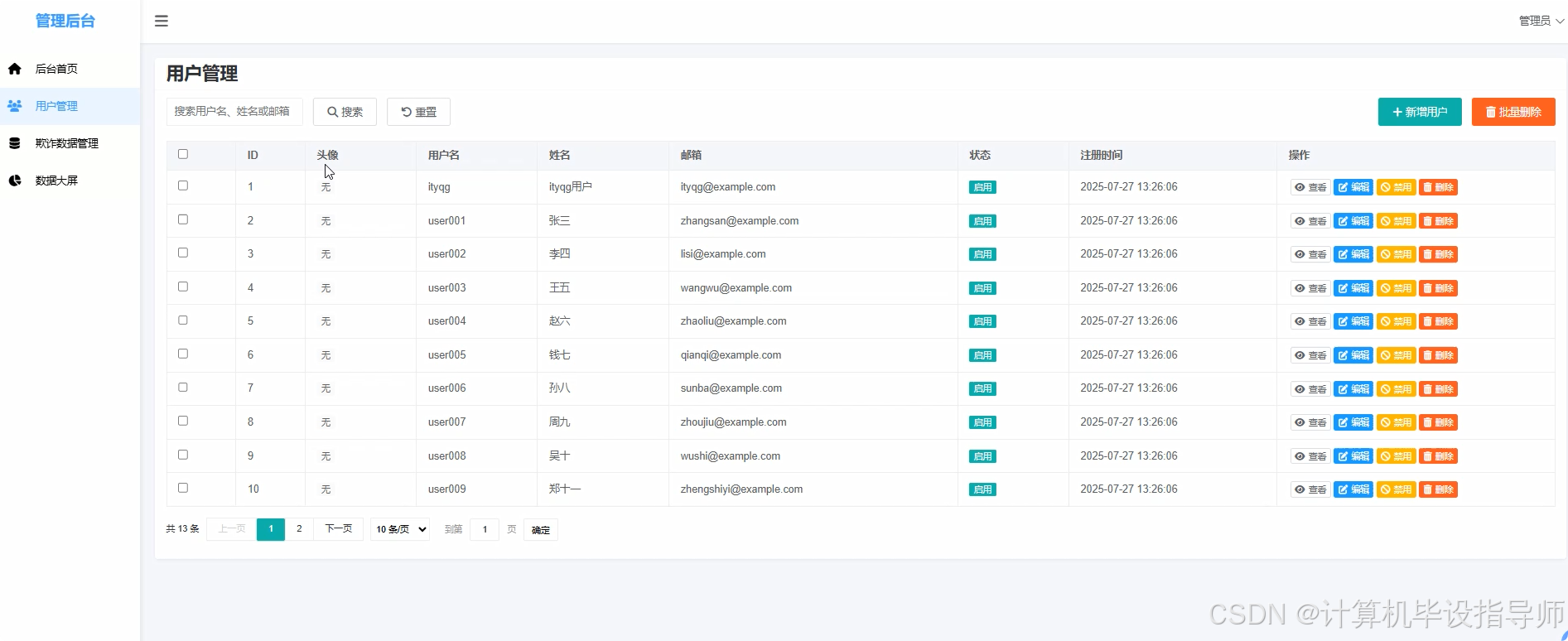Viewport: 1568px width, 641px height.
Task: Edit user004 赵六
Action: (1353, 321)
